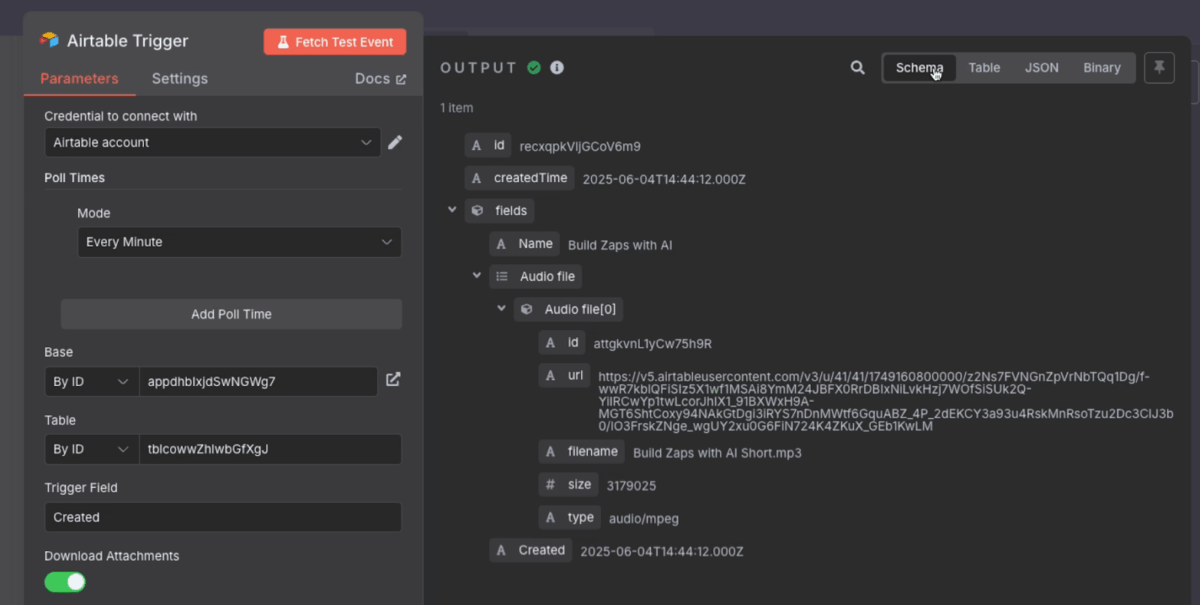Open Base in new window icon
This screenshot has width=1200, height=605.
tap(393, 380)
